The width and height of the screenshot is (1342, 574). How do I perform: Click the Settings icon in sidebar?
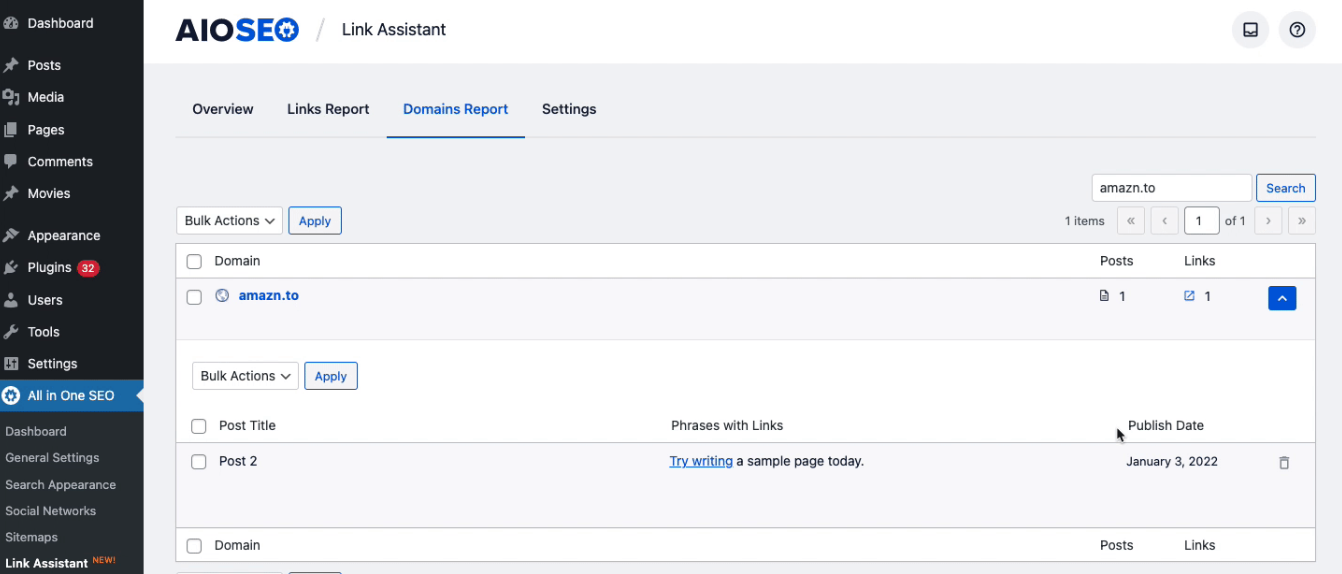(11, 363)
